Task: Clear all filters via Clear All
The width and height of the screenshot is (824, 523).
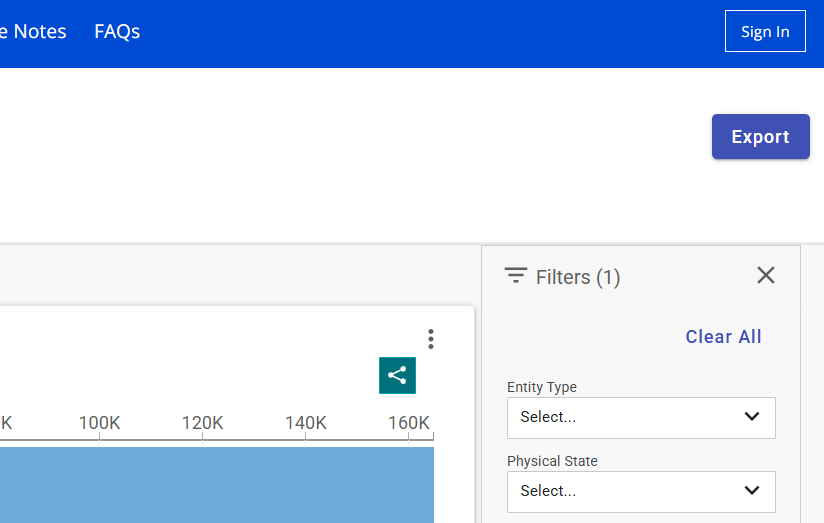Action: pos(723,337)
